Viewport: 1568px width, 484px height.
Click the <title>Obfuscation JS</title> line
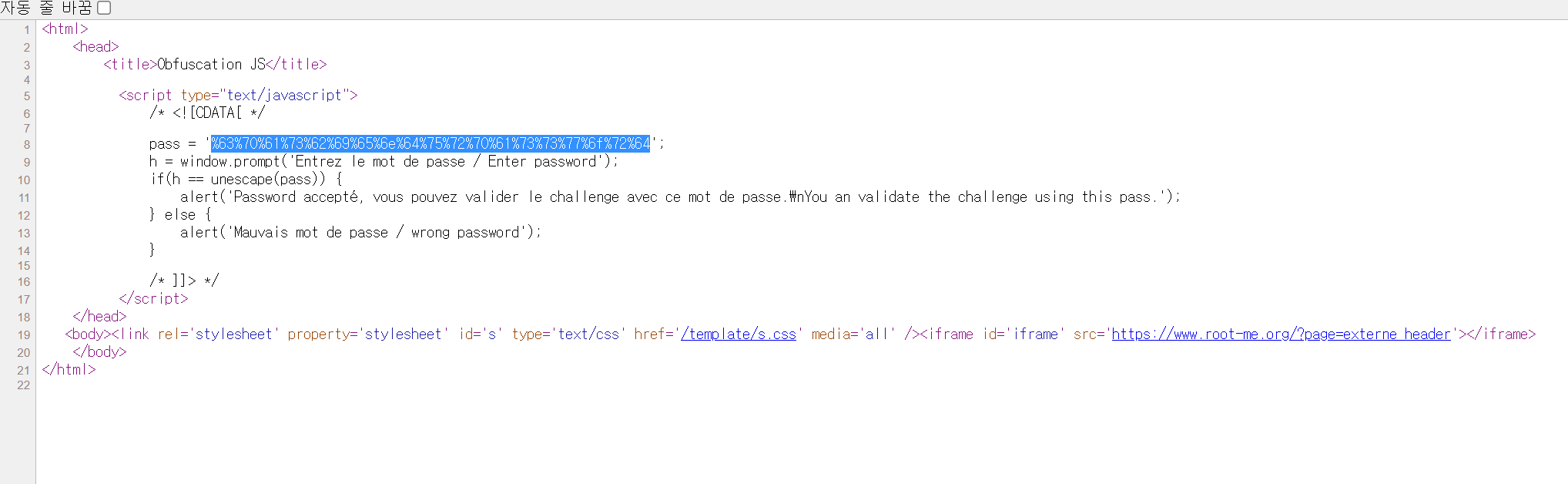pos(215,64)
